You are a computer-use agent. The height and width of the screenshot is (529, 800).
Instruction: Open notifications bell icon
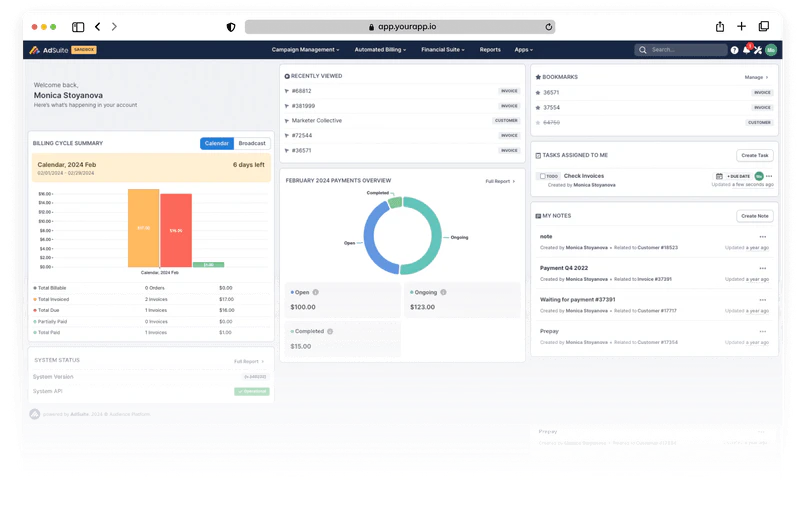(x=746, y=50)
